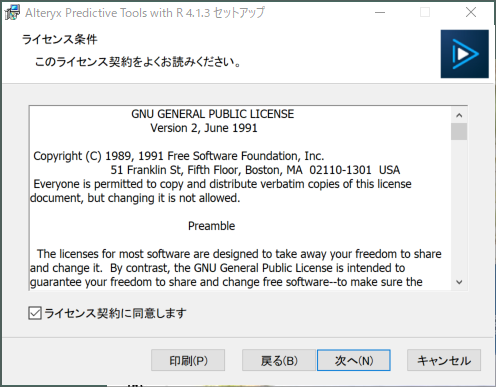The width and height of the screenshot is (496, 387).
Task: Click the Alteryx logo in the header
Action: tap(465, 54)
